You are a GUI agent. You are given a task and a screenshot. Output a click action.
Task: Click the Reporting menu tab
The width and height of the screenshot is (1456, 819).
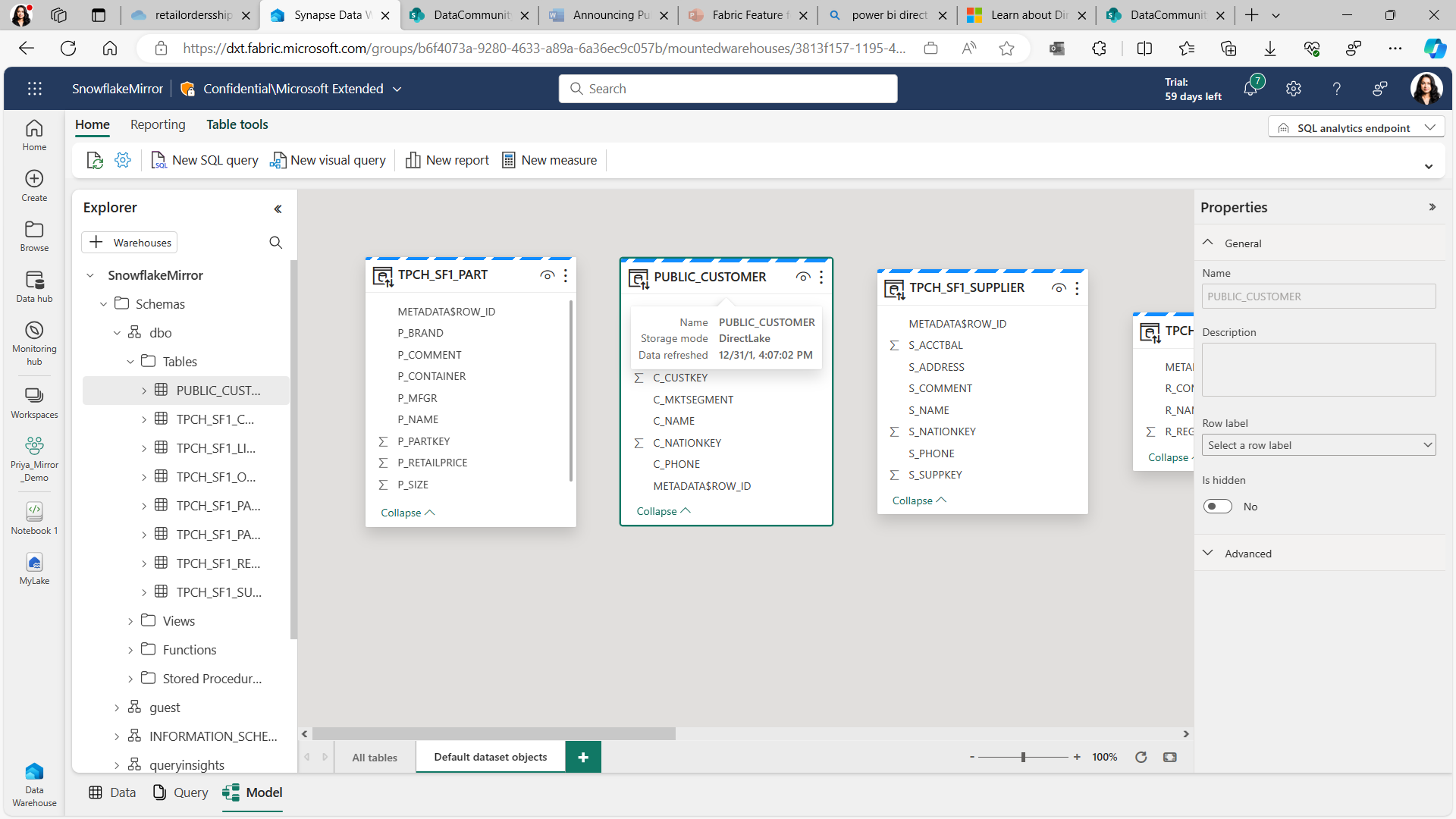click(x=157, y=124)
